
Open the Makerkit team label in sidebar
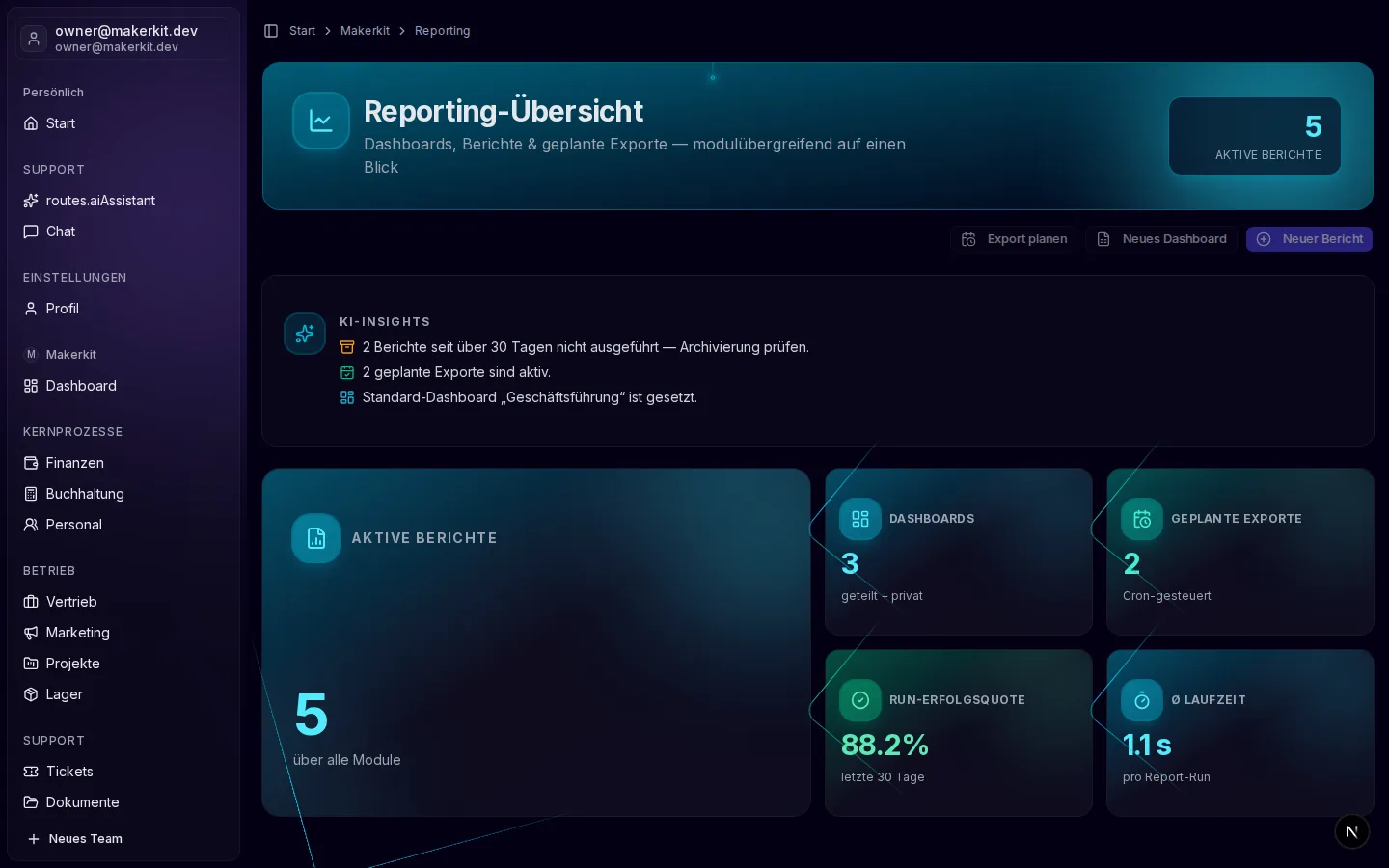coord(71,355)
